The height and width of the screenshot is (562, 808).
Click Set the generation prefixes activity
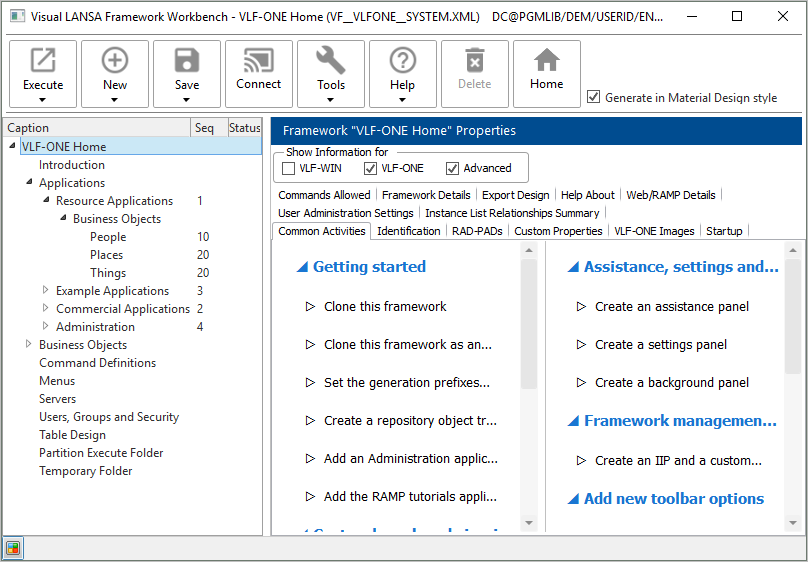click(x=407, y=383)
